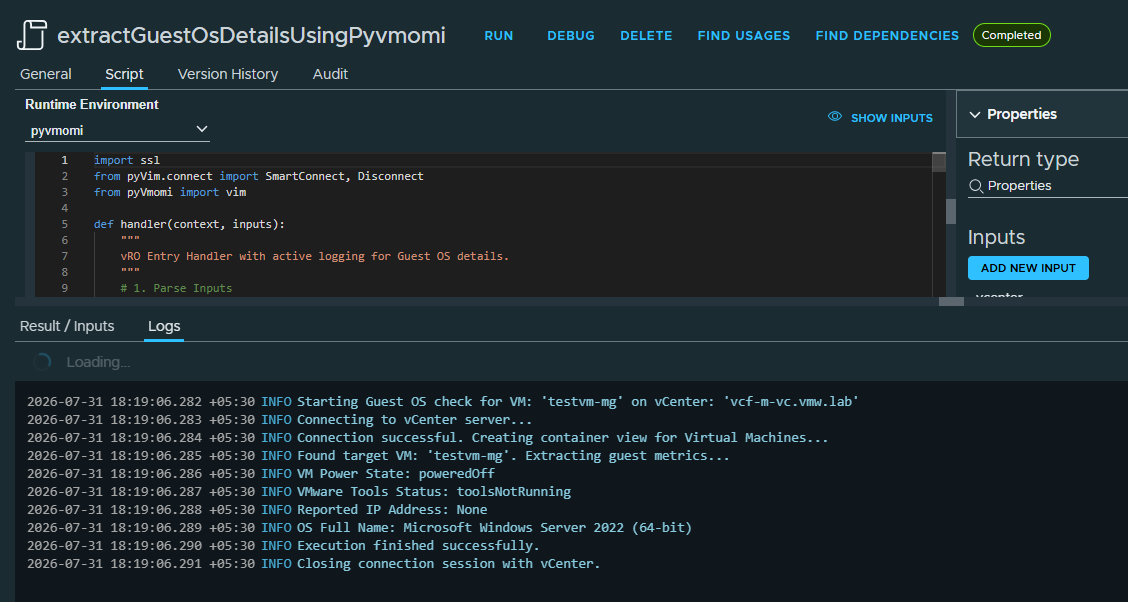Image resolution: width=1128 pixels, height=602 pixels.
Task: Collapse the Properties panel chevron
Action: (975, 114)
